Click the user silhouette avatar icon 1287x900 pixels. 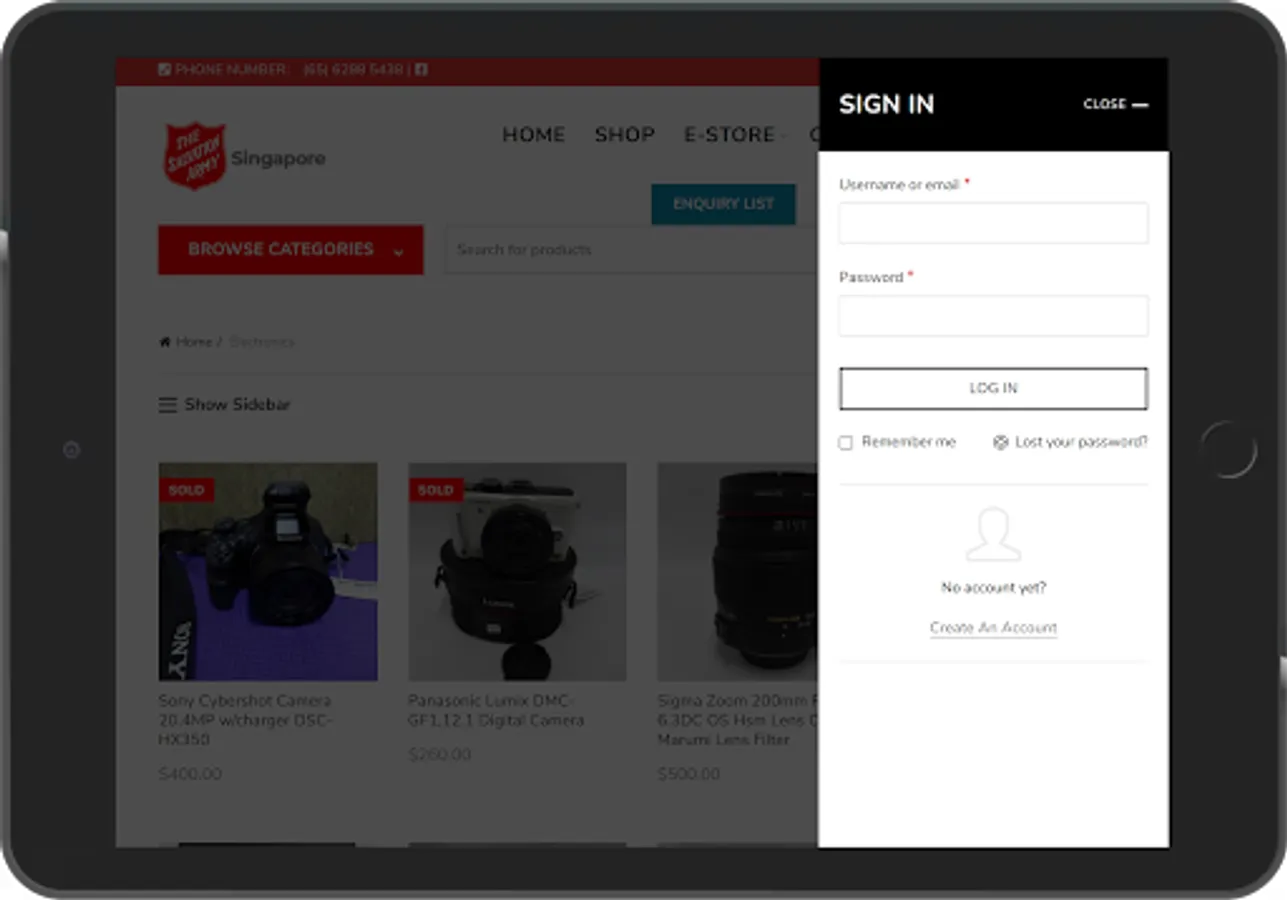pos(993,534)
